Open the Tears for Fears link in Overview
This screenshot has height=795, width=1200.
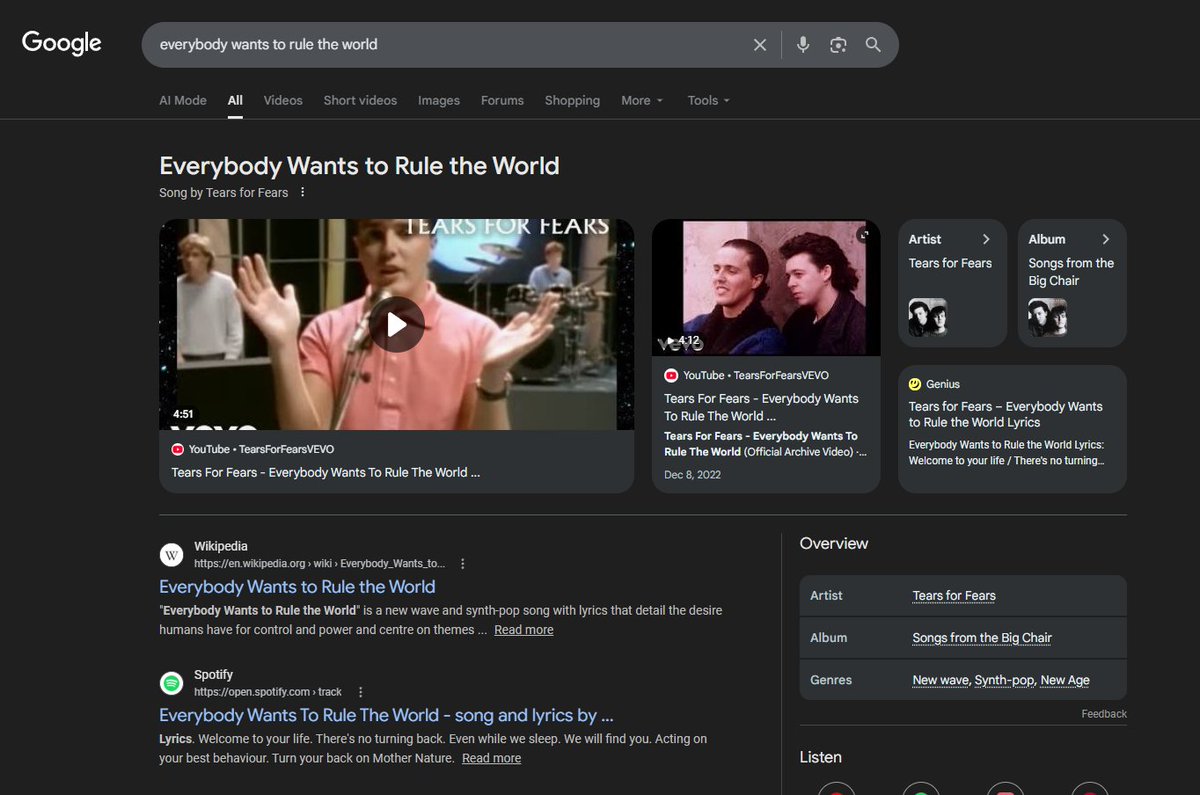coord(954,596)
